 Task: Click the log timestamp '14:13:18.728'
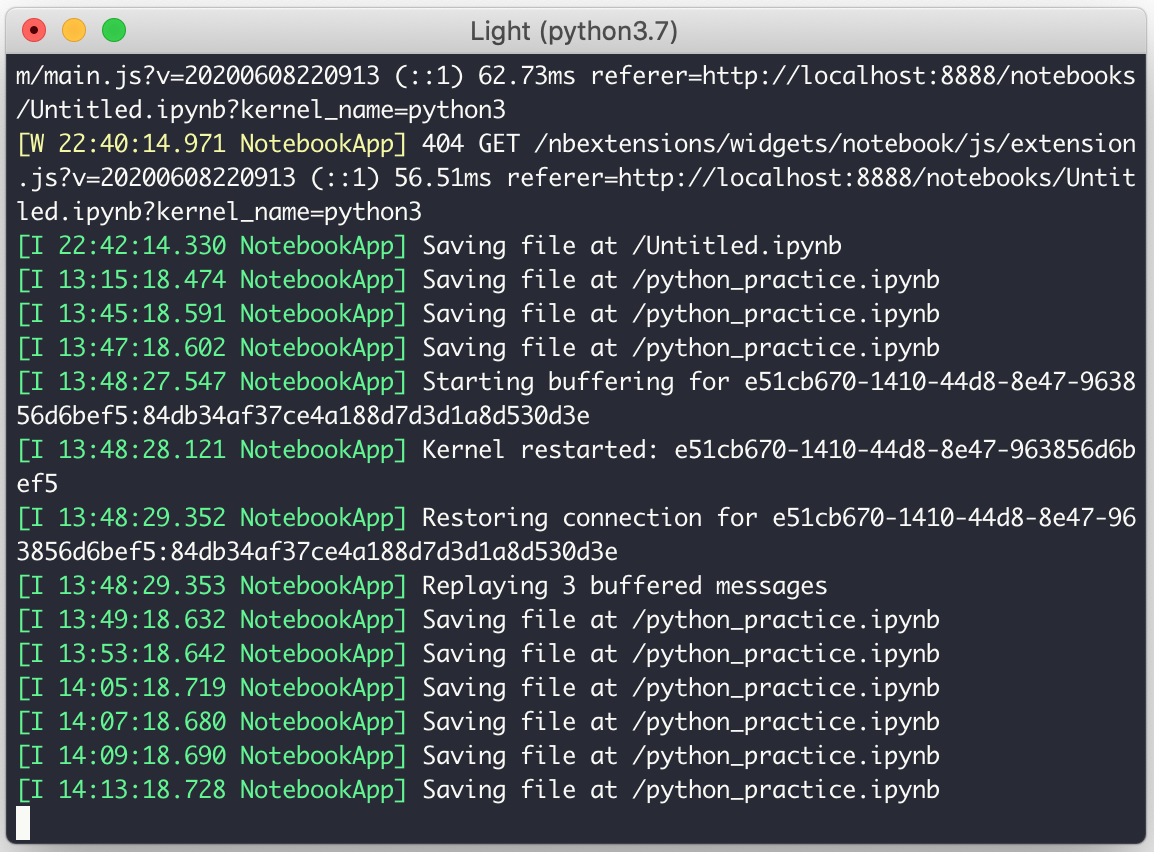(142, 789)
